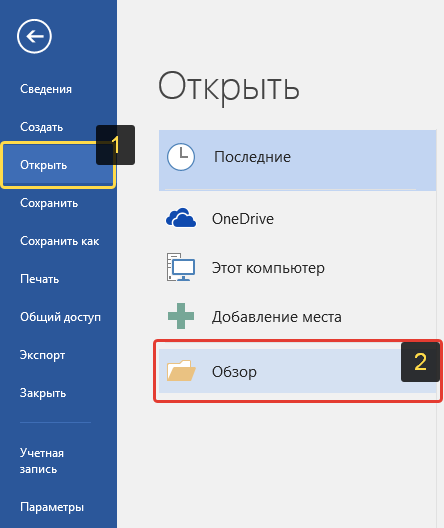Show the Последние recent documents list
This screenshot has width=444, height=528.
click(298, 160)
